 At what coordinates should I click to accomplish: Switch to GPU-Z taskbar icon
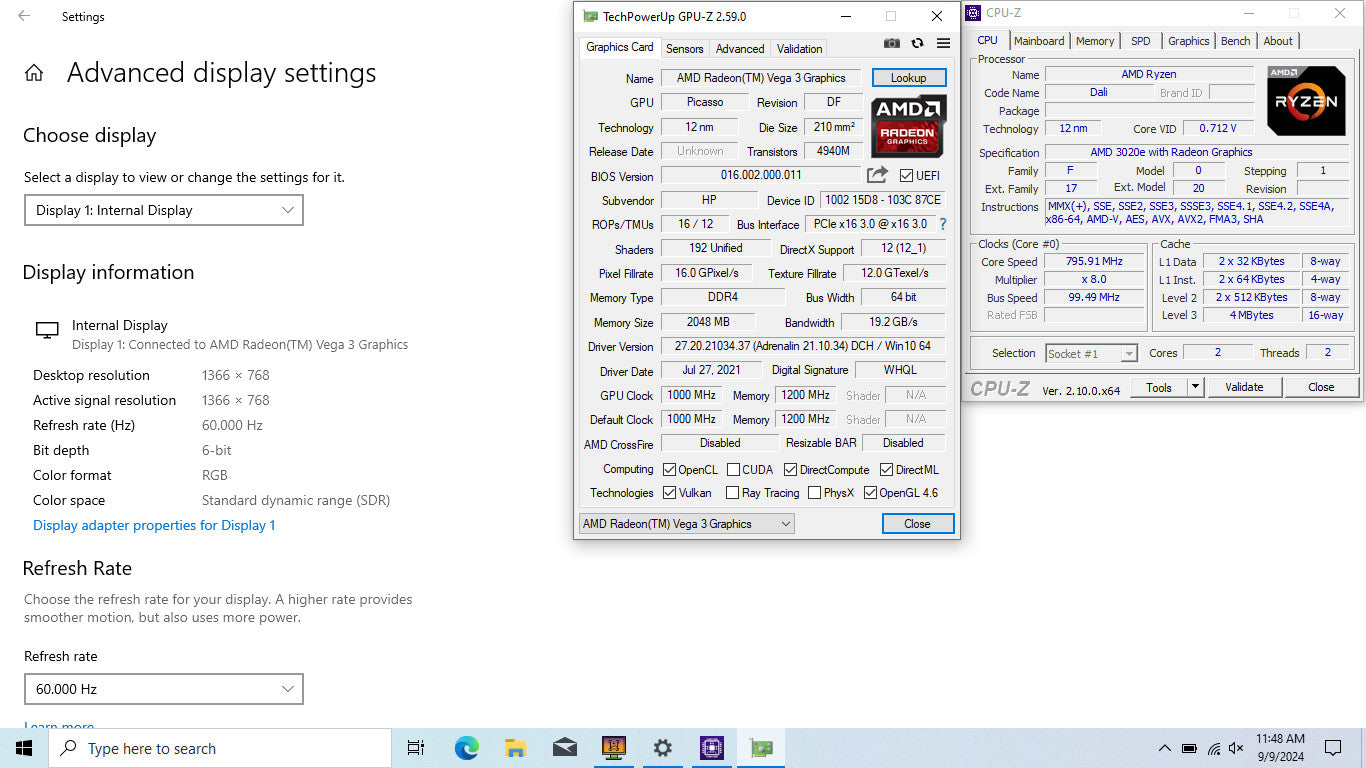(x=761, y=748)
